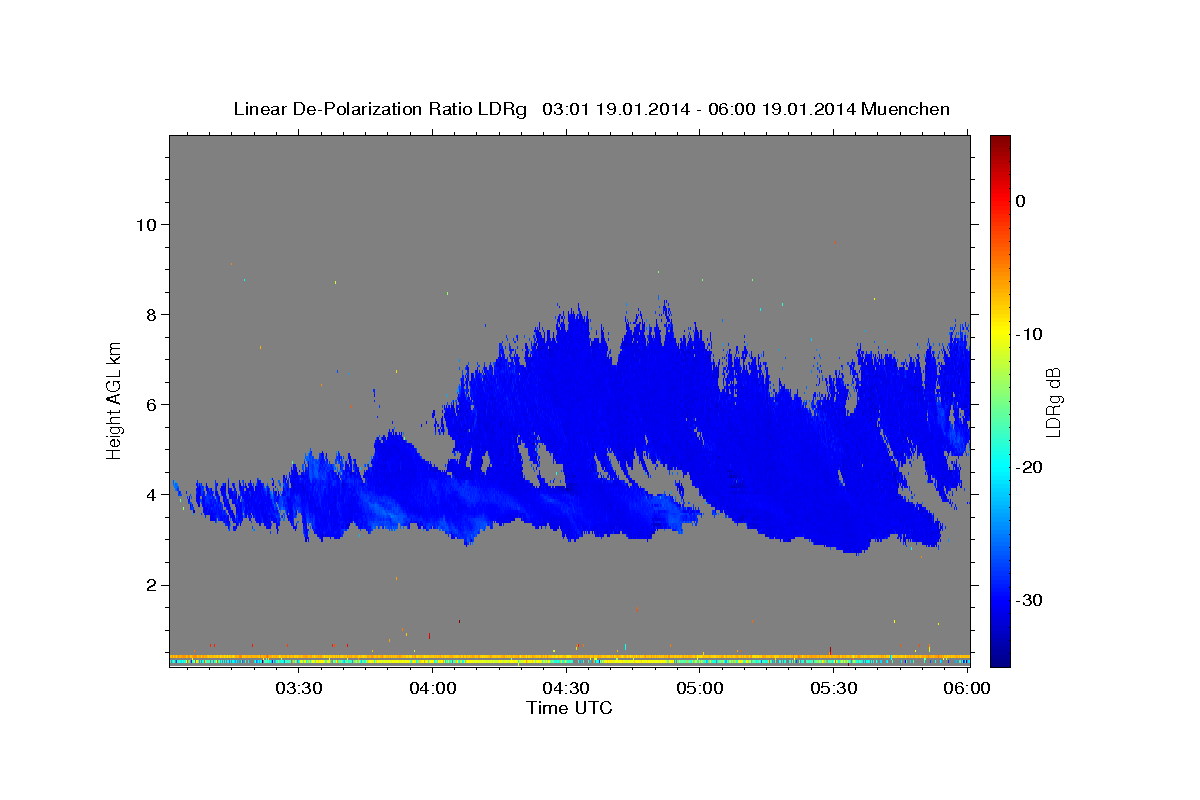Click the date range "03:01 19.01.2014 - 06:00 19.01.2014" in the title
This screenshot has height=800, width=1200.
pyautogui.click(x=698, y=109)
